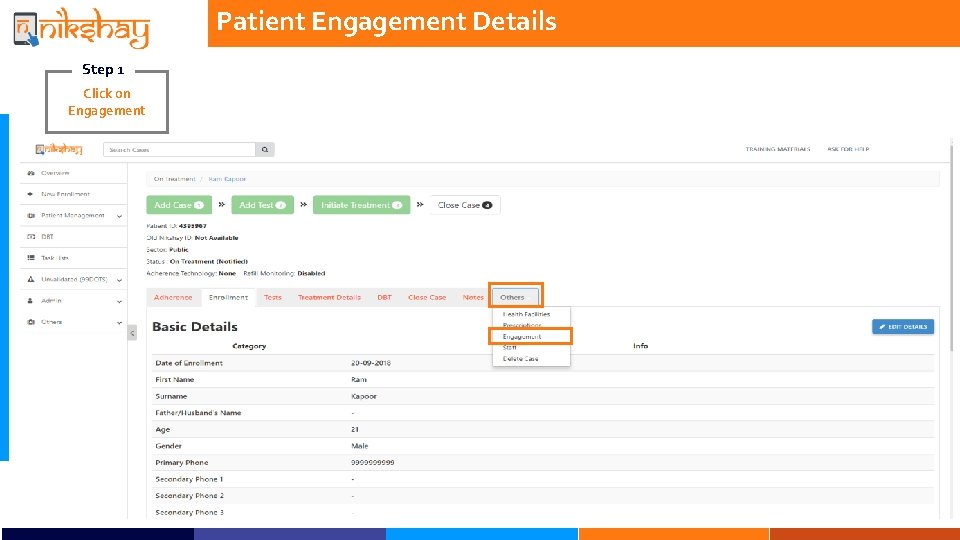Click the Refill Monitoring 'Disabled' text

click(x=311, y=274)
